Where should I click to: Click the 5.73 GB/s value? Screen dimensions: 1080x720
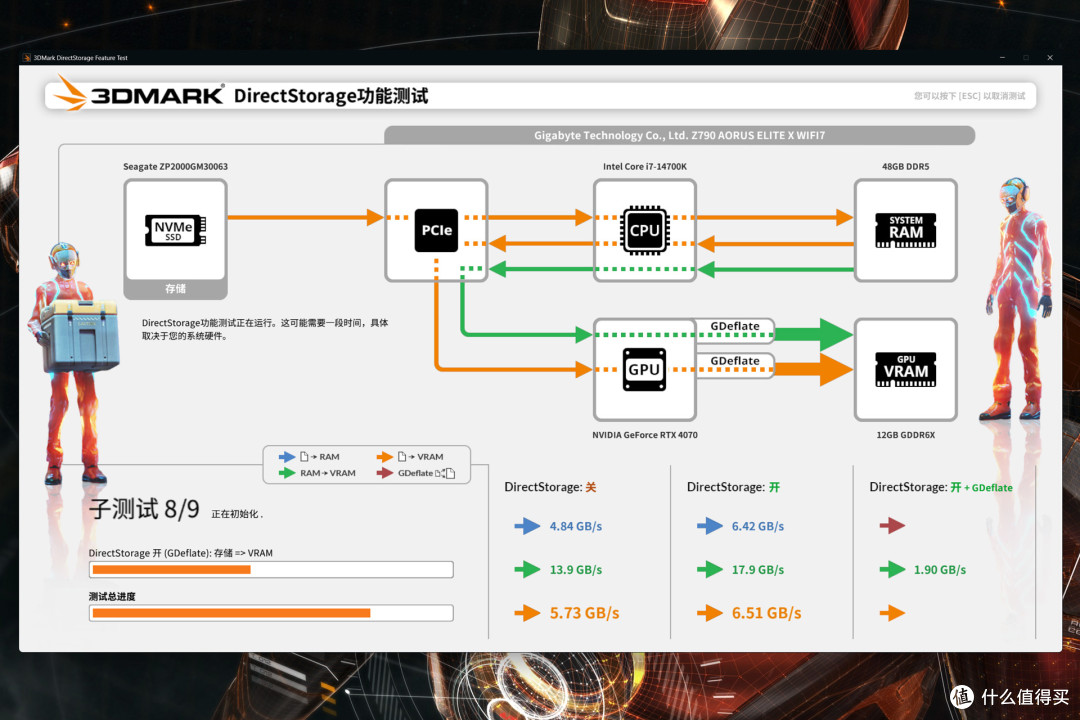(584, 613)
